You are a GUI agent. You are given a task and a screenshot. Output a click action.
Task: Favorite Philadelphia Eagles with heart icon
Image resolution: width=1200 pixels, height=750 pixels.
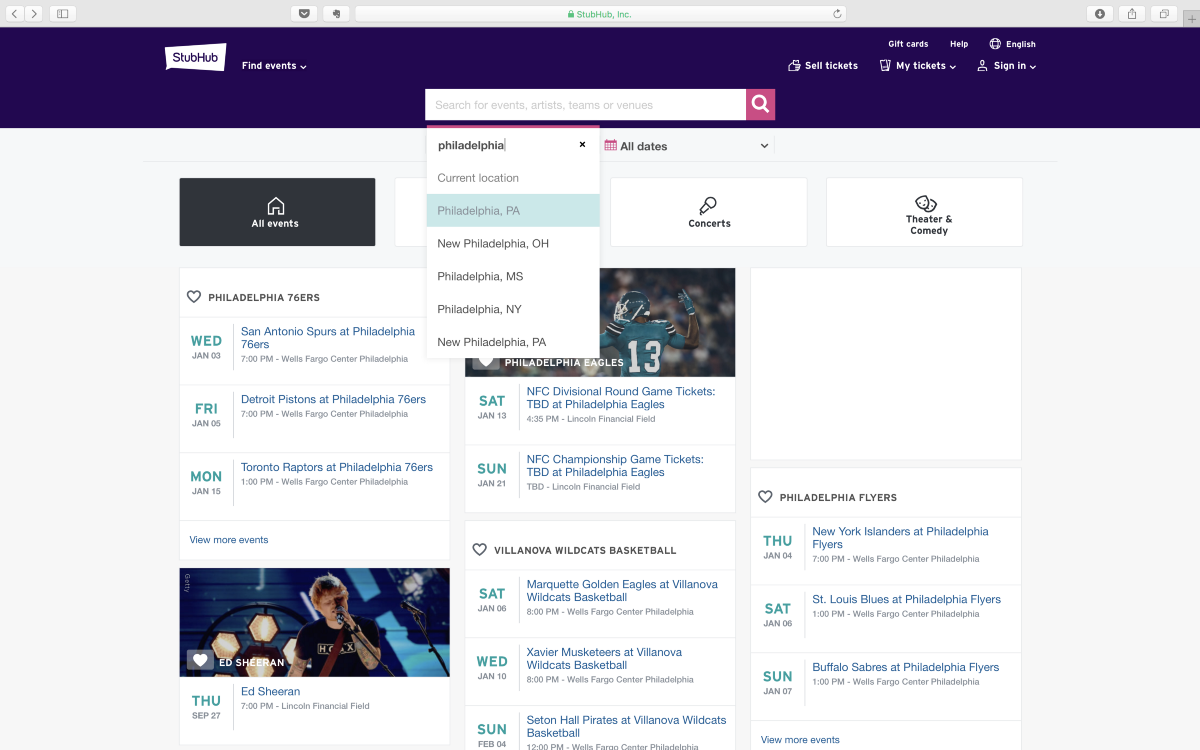(x=485, y=361)
